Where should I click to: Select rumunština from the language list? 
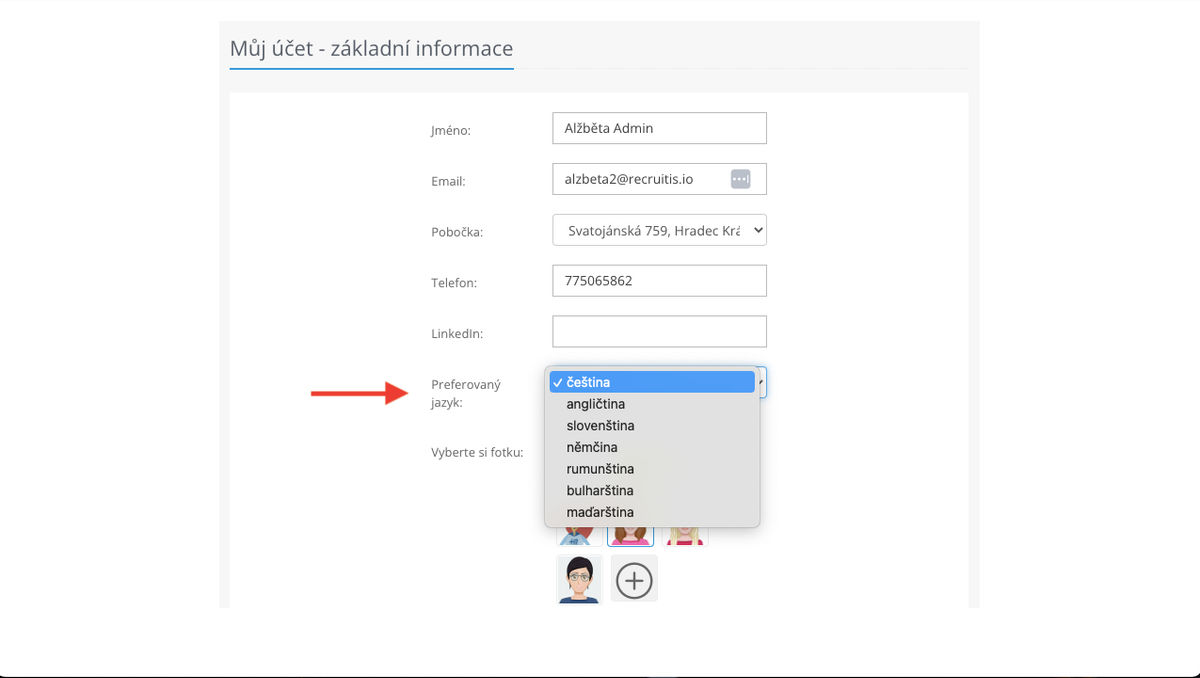coord(652,469)
